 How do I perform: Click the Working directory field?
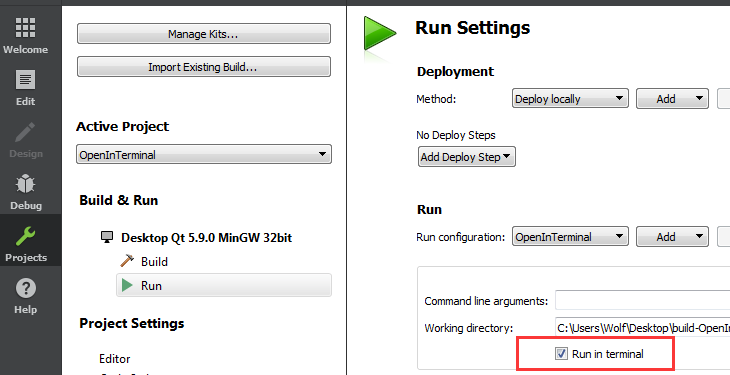click(642, 327)
